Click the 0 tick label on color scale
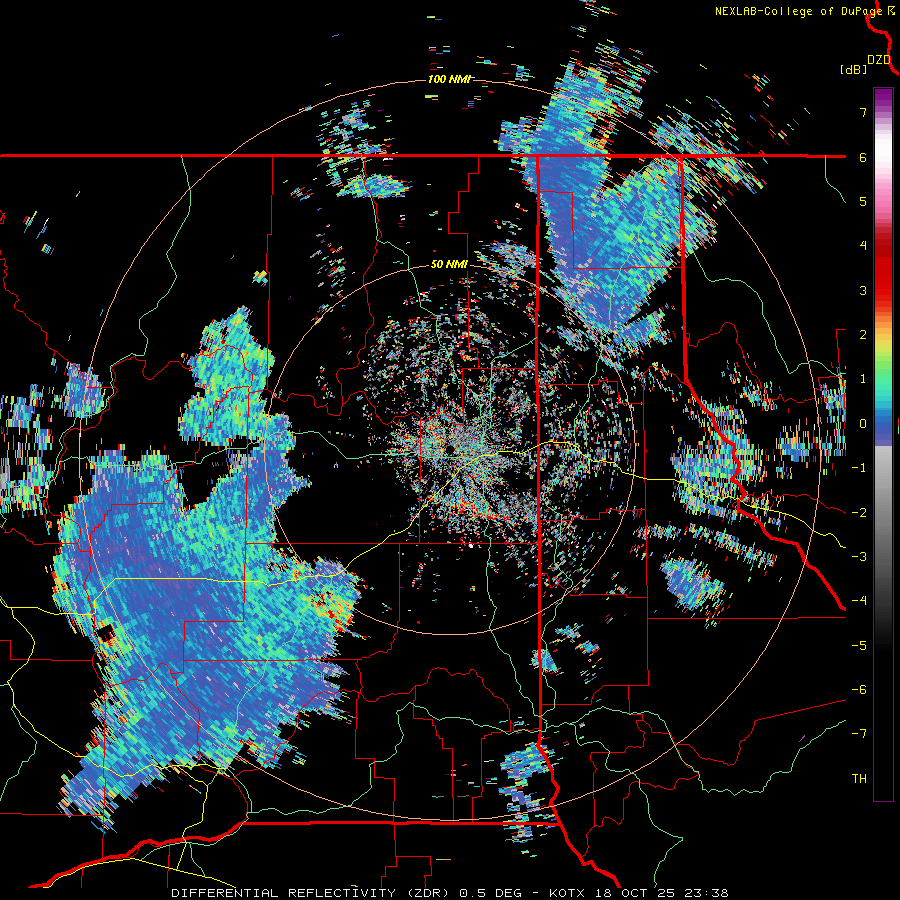The image size is (900, 900). (x=863, y=424)
